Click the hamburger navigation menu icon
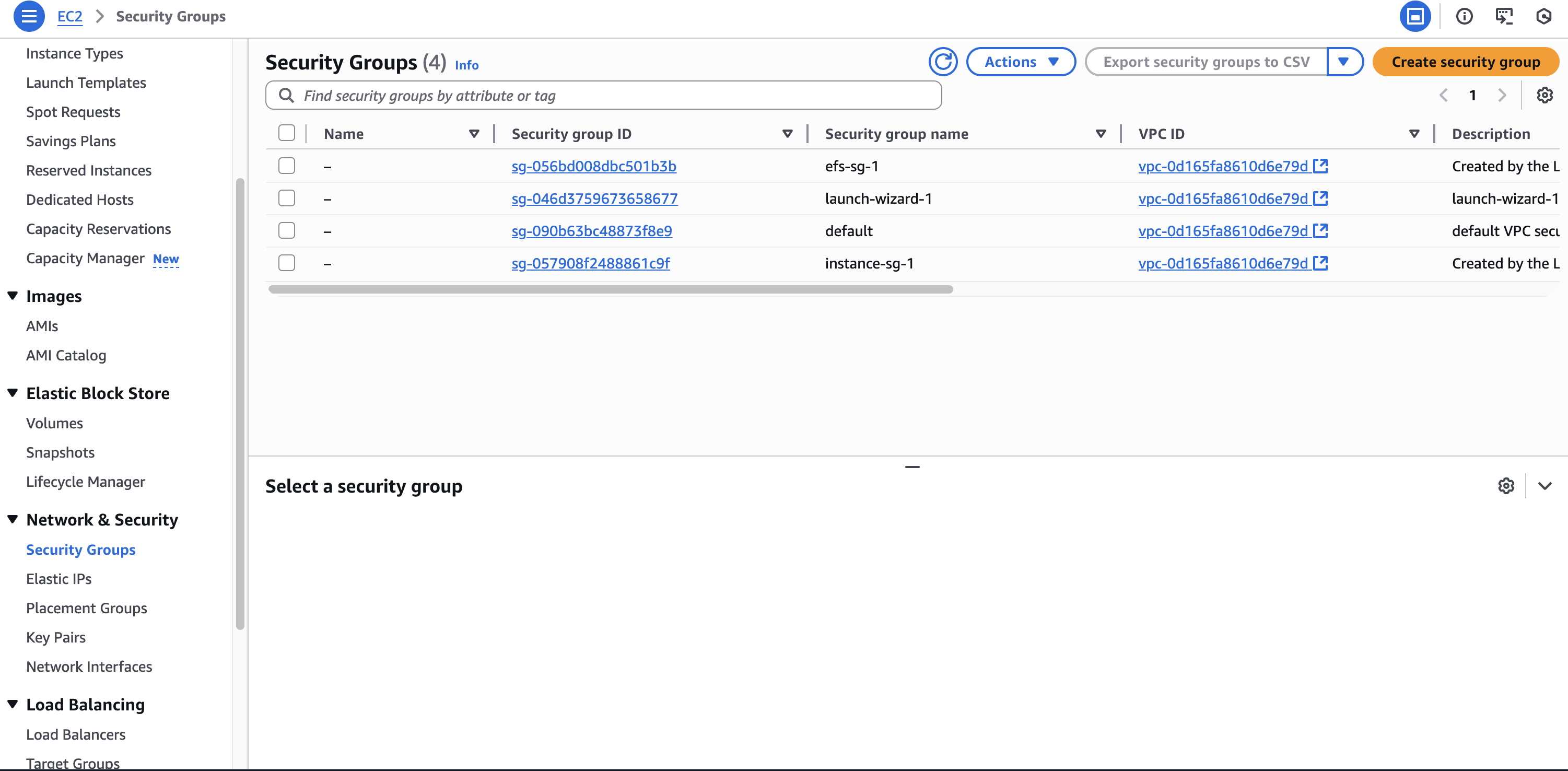The width and height of the screenshot is (1568, 771). pos(29,16)
